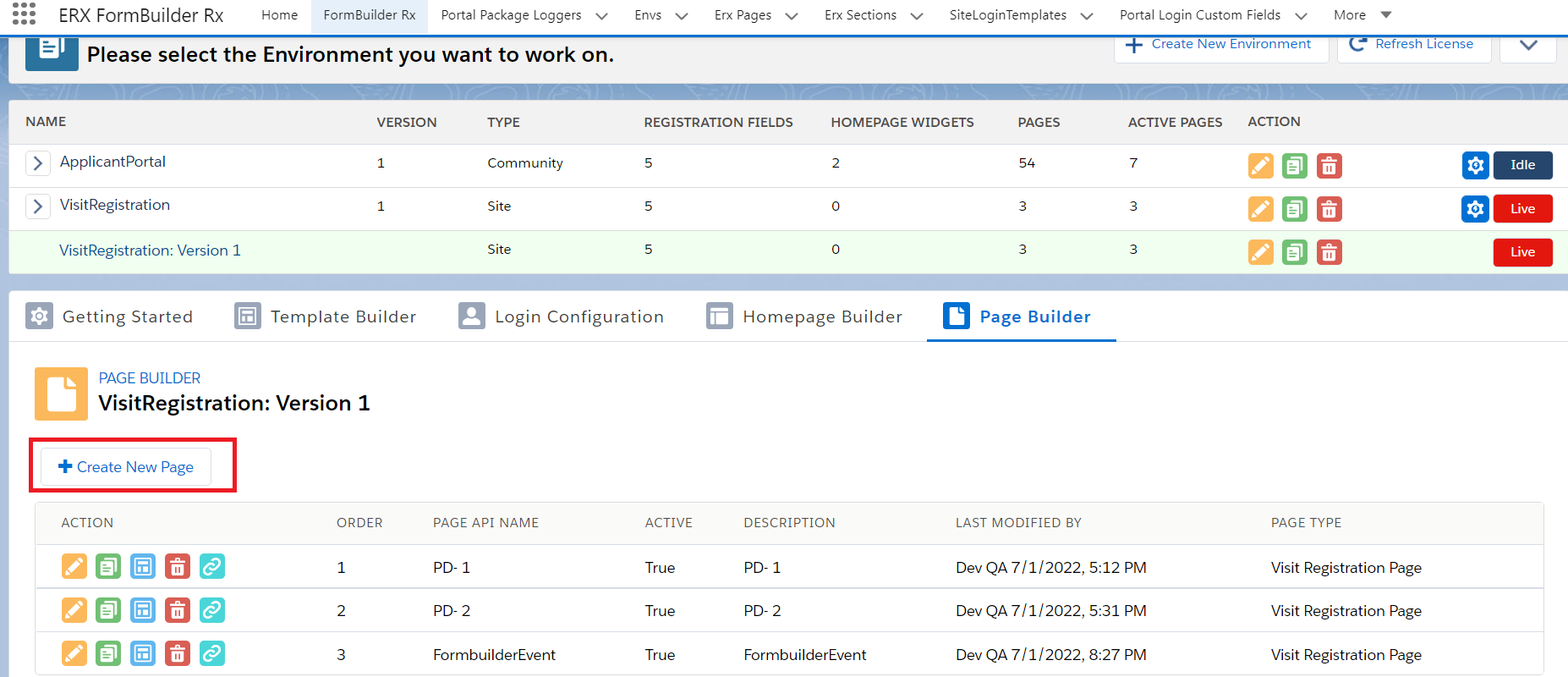Toggle the Live status on VisitRegistration row

point(1522,209)
